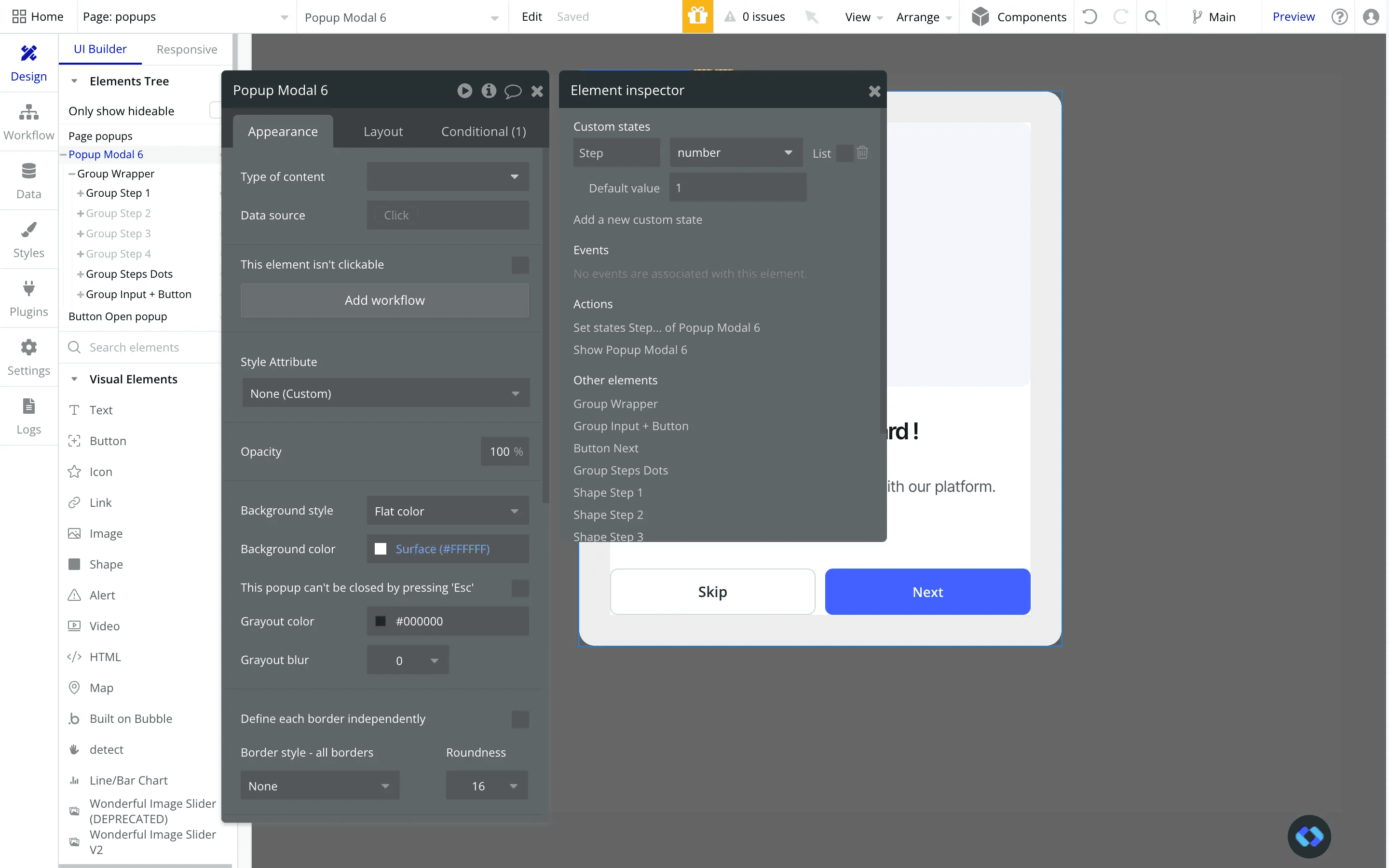1389x868 pixels.
Task: Click 'Add a new custom state'
Action: (637, 219)
